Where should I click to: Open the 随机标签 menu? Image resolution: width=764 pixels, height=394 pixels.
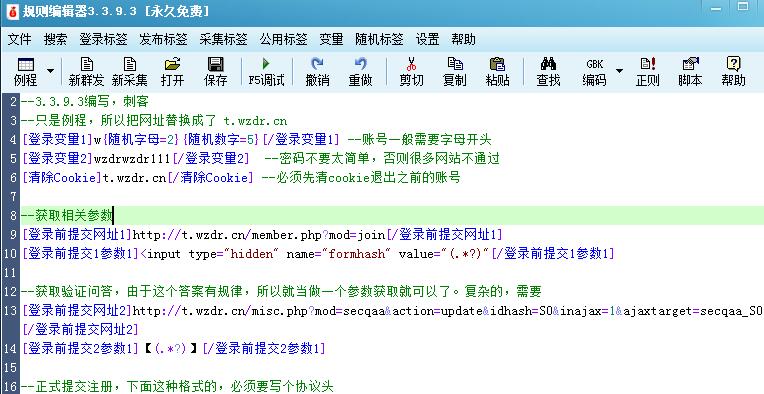(379, 39)
